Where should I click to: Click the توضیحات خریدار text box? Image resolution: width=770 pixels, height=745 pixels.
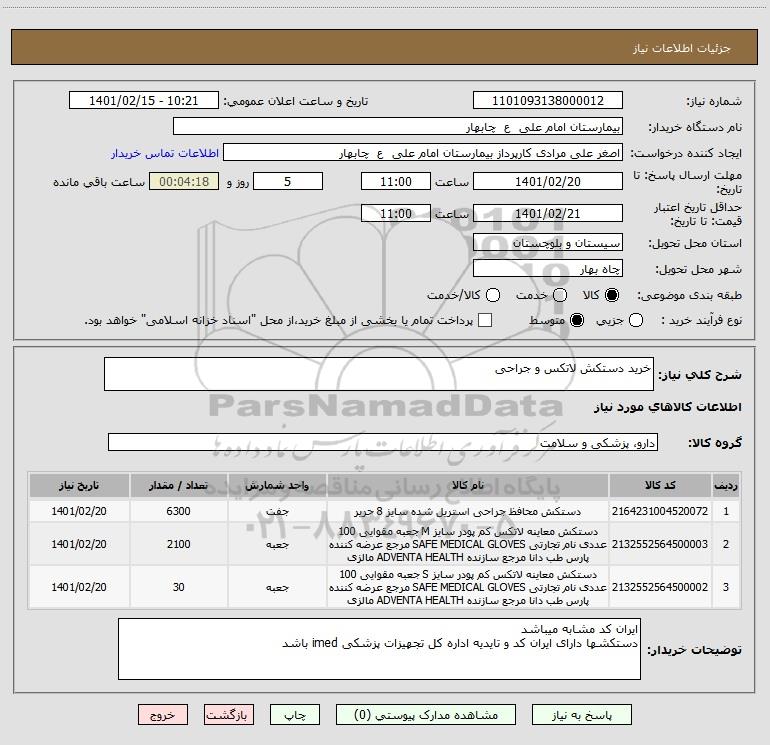point(379,649)
